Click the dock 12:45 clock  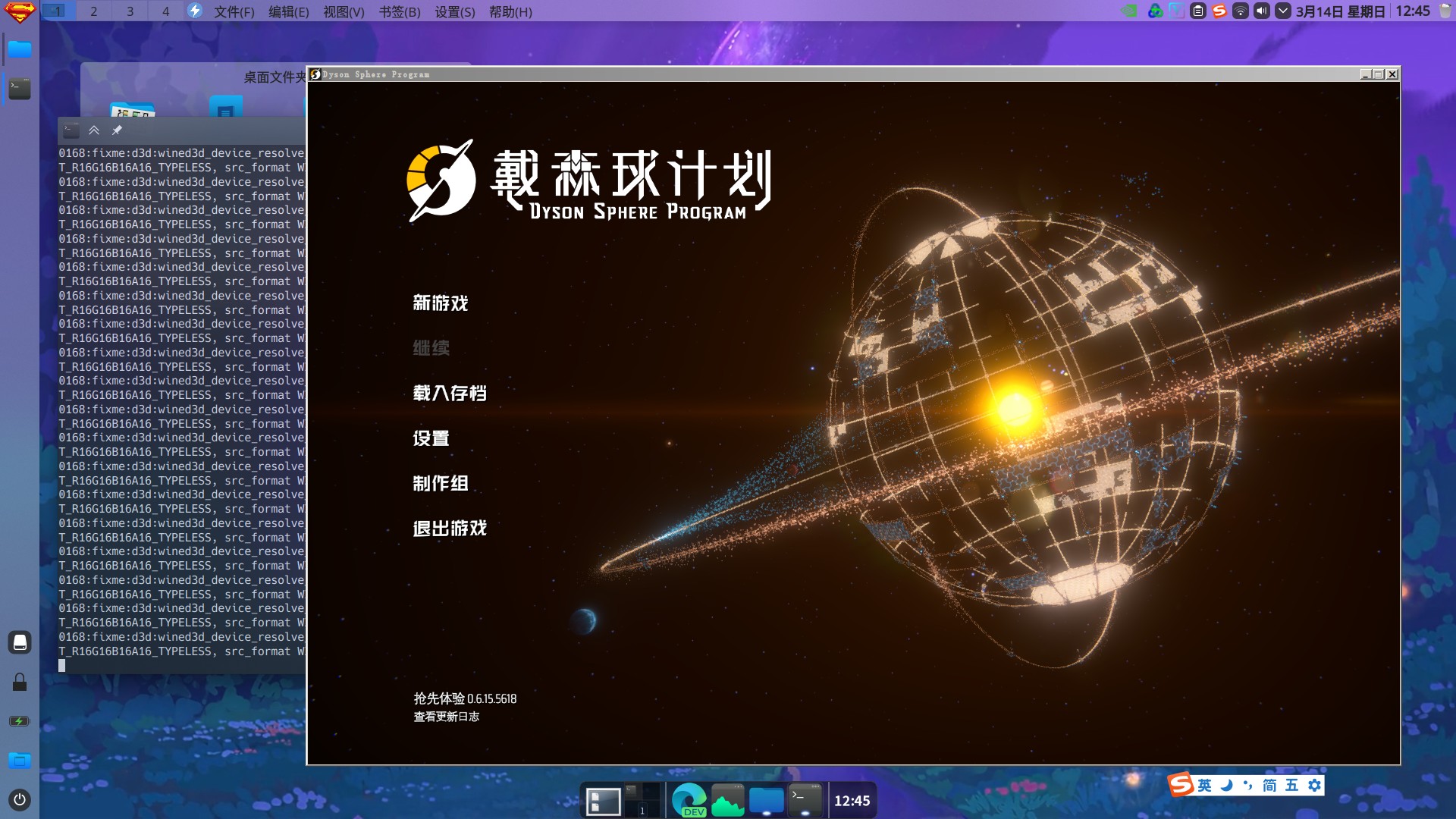(852, 801)
